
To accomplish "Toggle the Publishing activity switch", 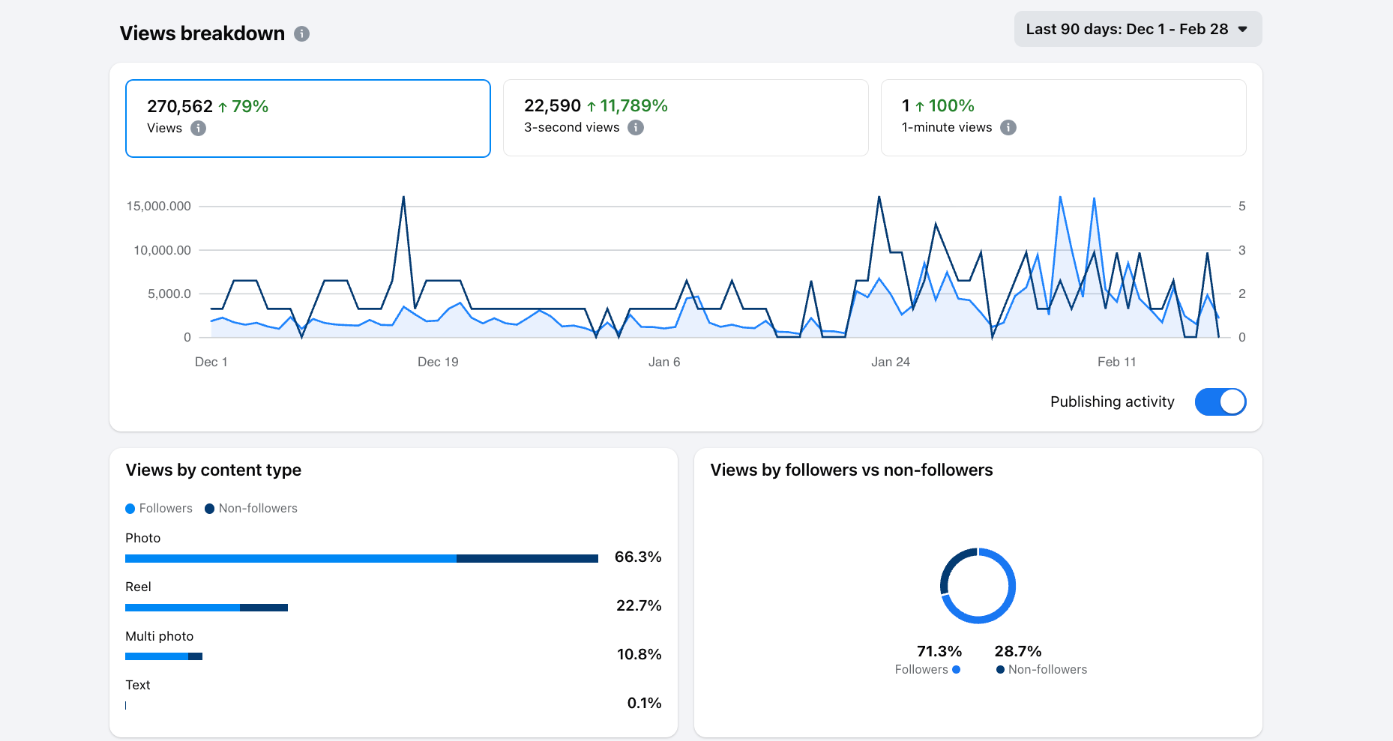I will click(x=1220, y=402).
